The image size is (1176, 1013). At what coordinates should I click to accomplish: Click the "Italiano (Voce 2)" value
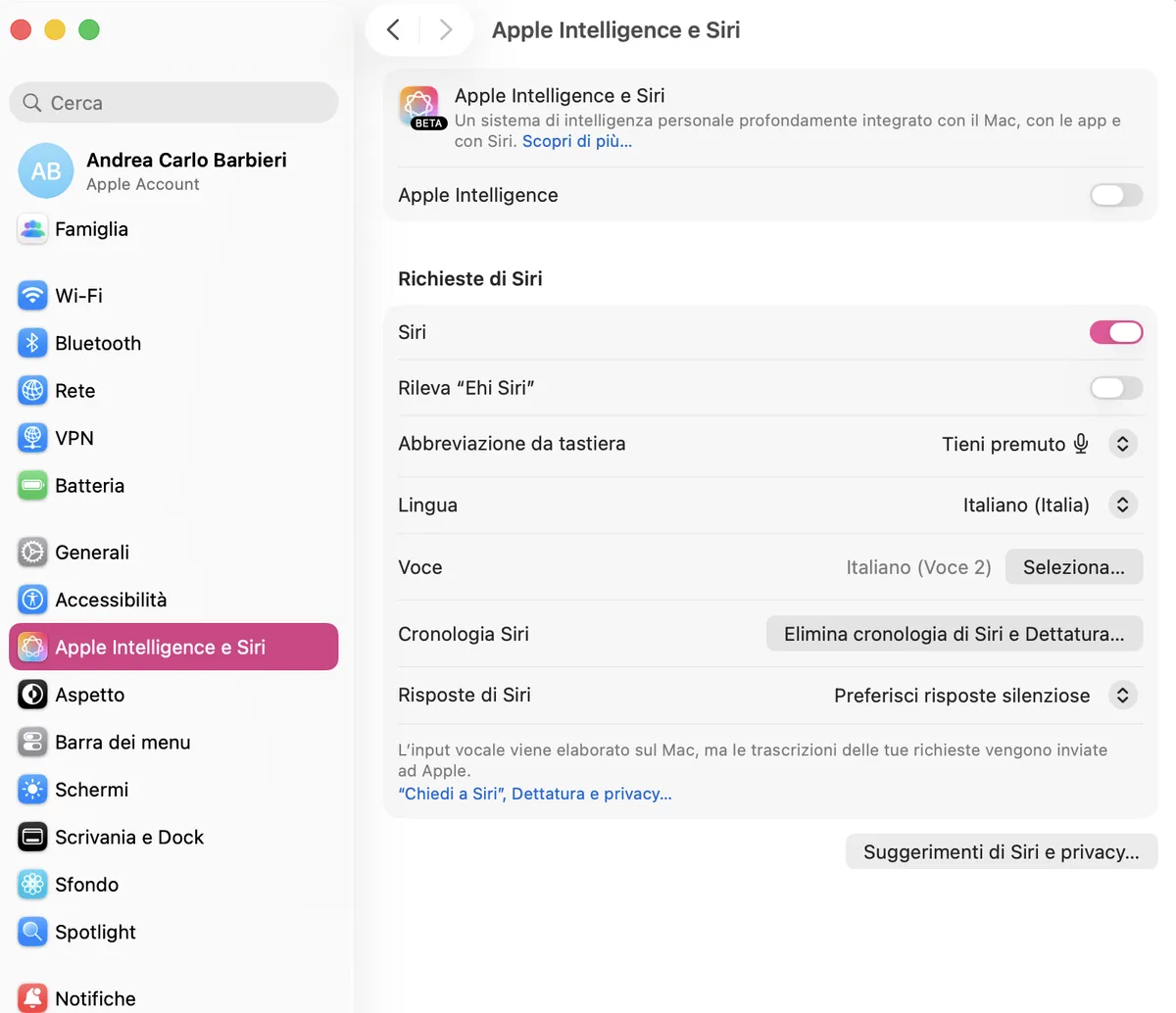click(919, 567)
